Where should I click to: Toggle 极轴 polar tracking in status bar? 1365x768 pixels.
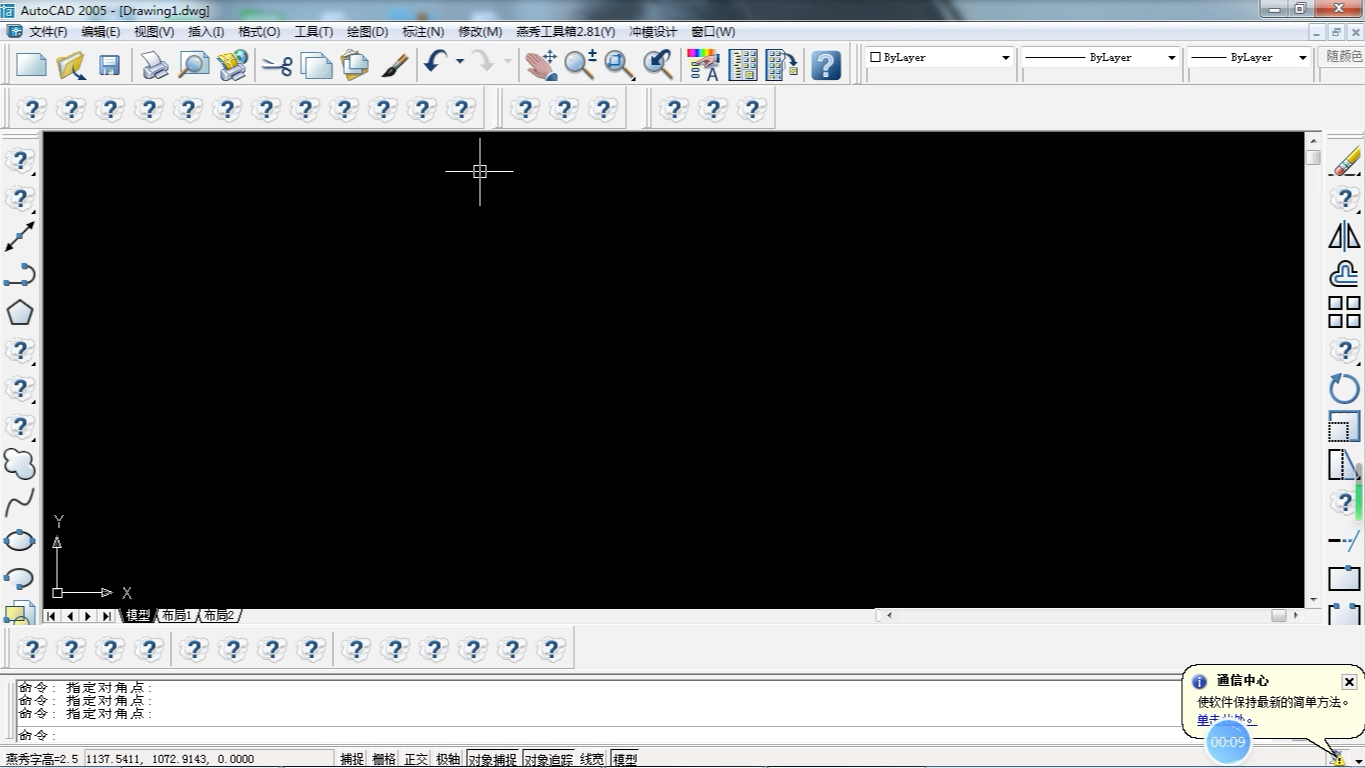[x=448, y=759]
